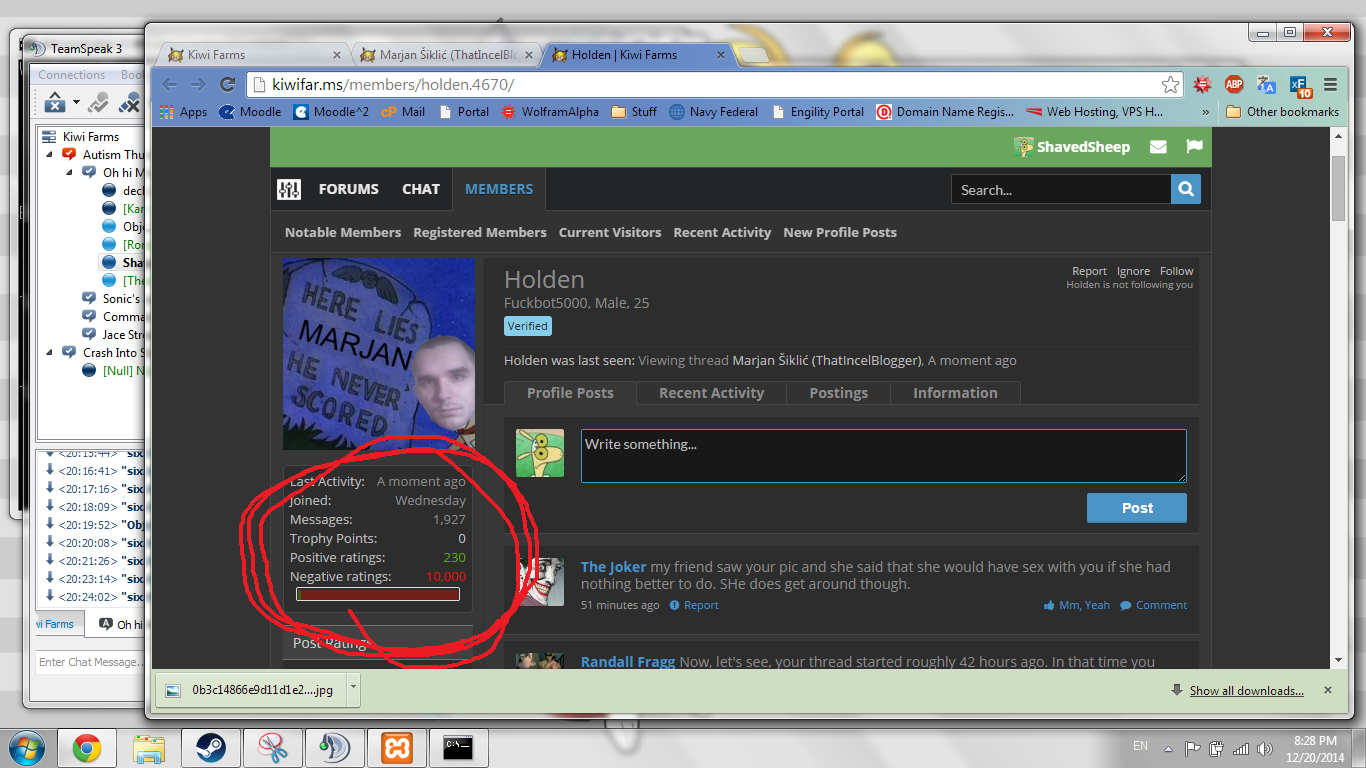Click Comment on The Joker's post

tap(1154, 605)
